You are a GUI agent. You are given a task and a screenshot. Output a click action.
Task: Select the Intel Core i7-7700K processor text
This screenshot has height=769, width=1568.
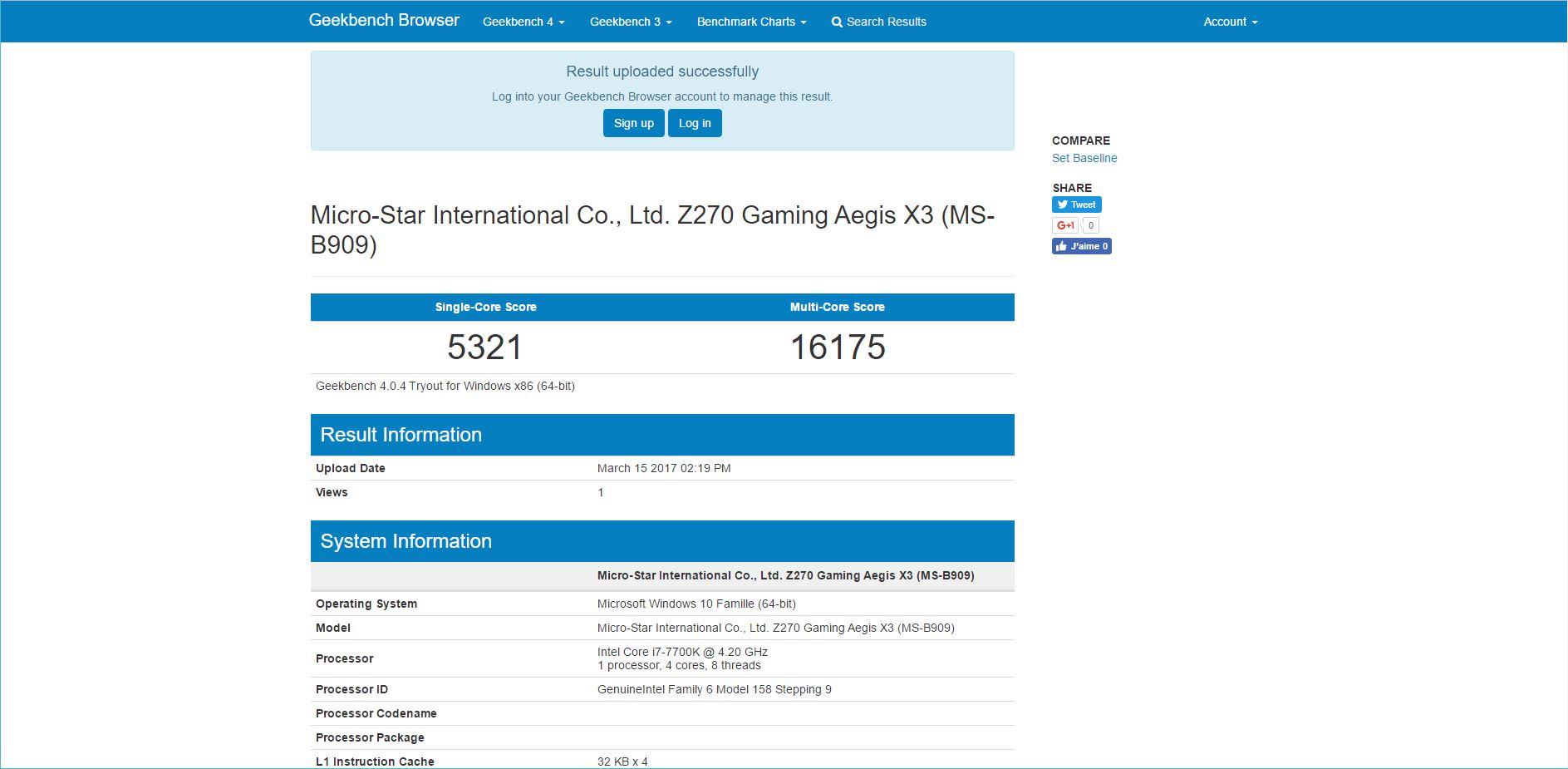(682, 652)
